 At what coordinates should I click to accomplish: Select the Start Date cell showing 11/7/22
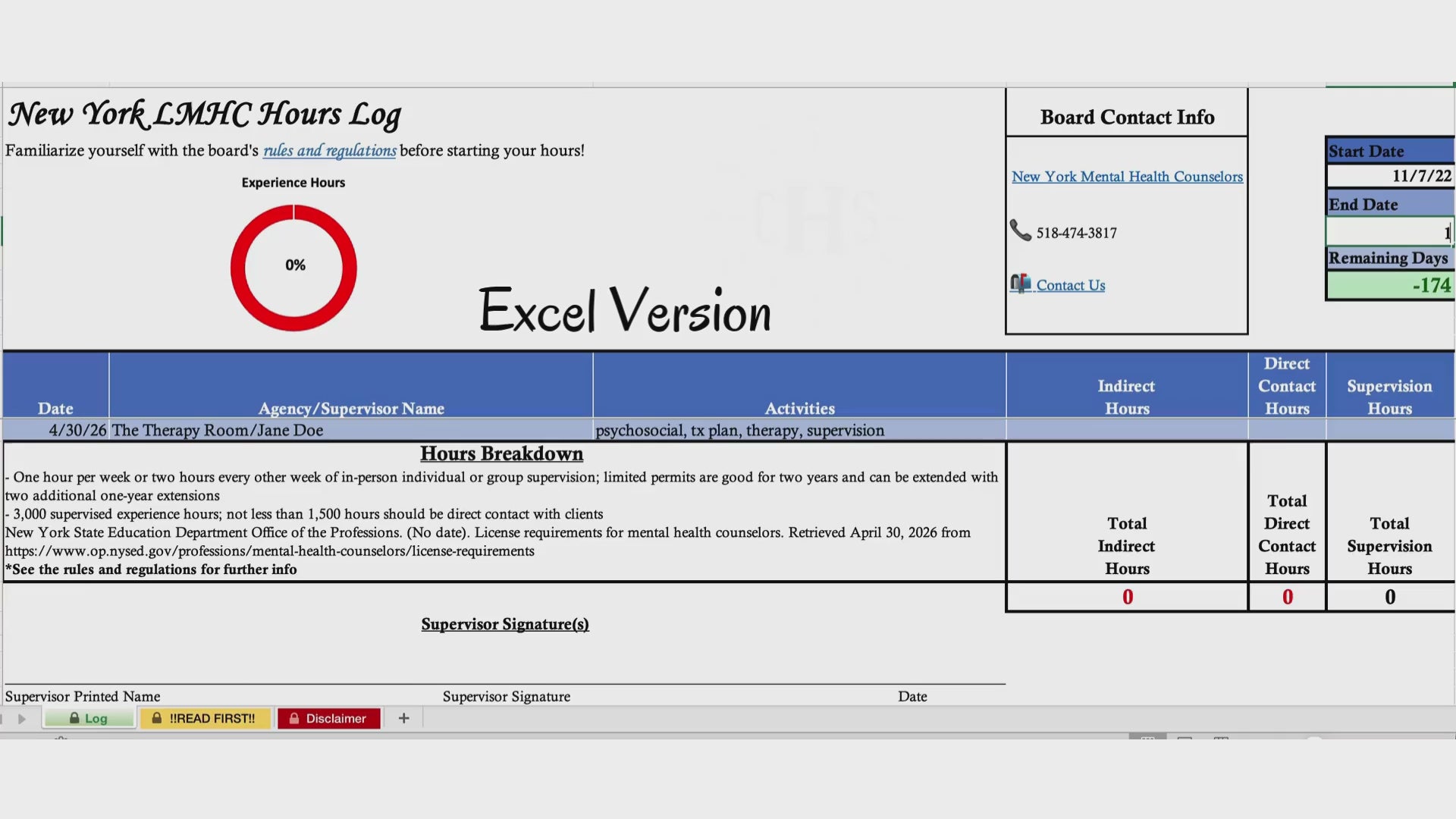pos(1389,176)
